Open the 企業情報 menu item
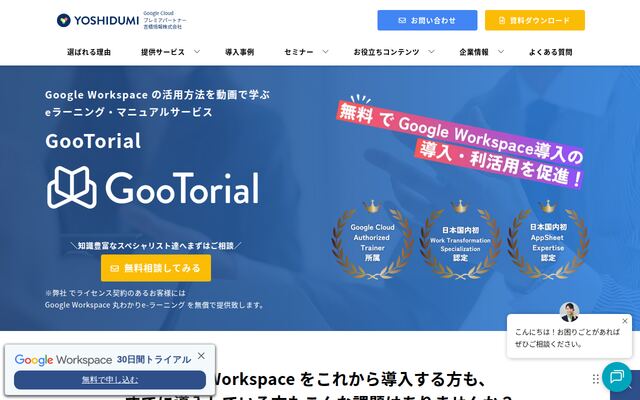Viewport: 640px width, 400px height. click(474, 52)
